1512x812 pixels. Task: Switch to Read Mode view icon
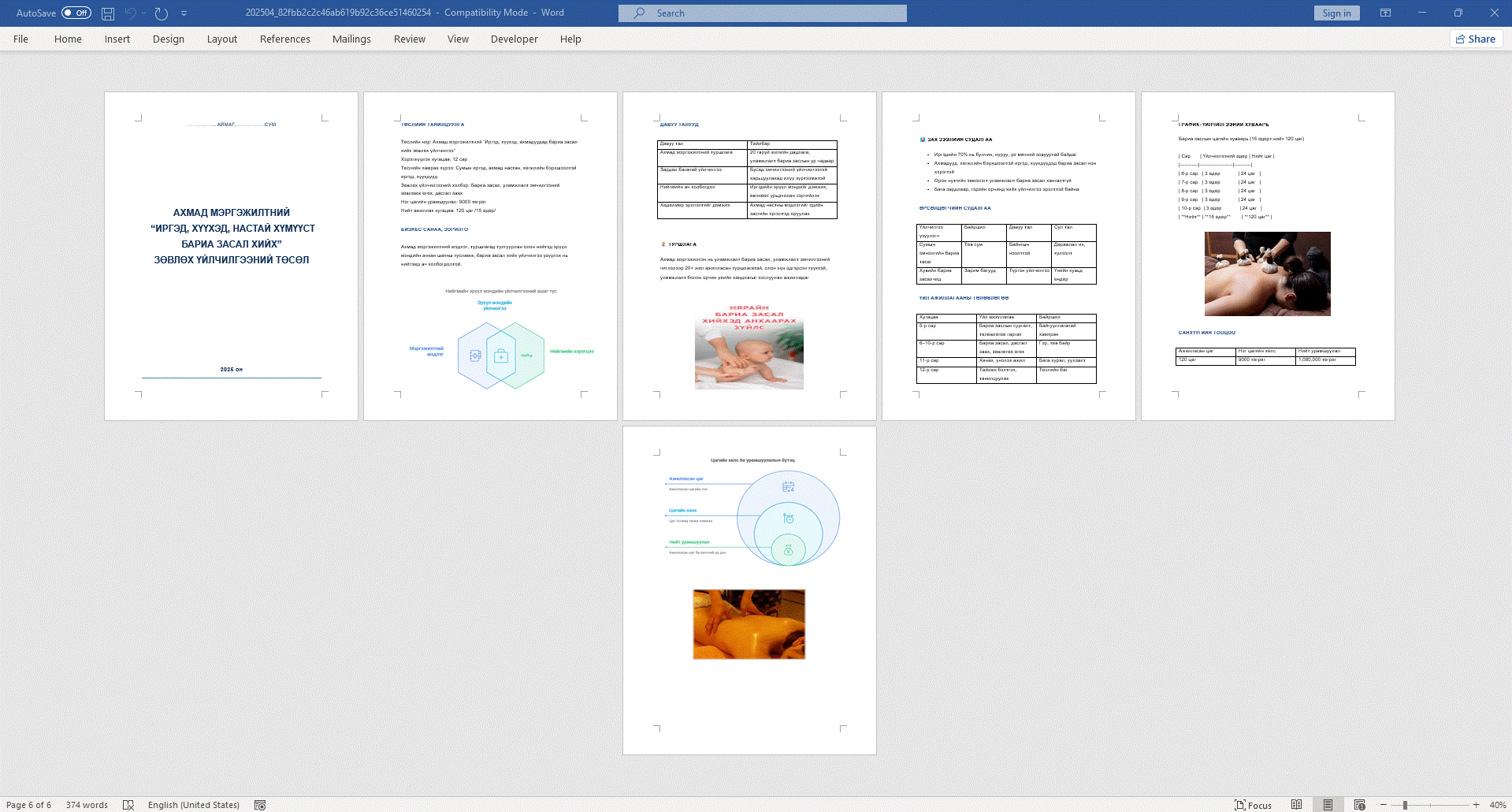(x=1296, y=805)
